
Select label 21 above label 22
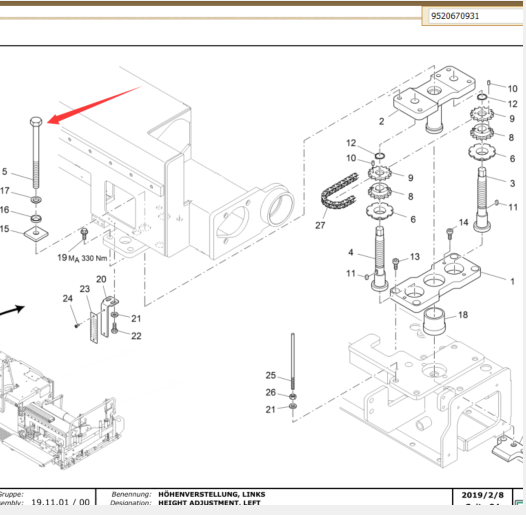tap(136, 318)
